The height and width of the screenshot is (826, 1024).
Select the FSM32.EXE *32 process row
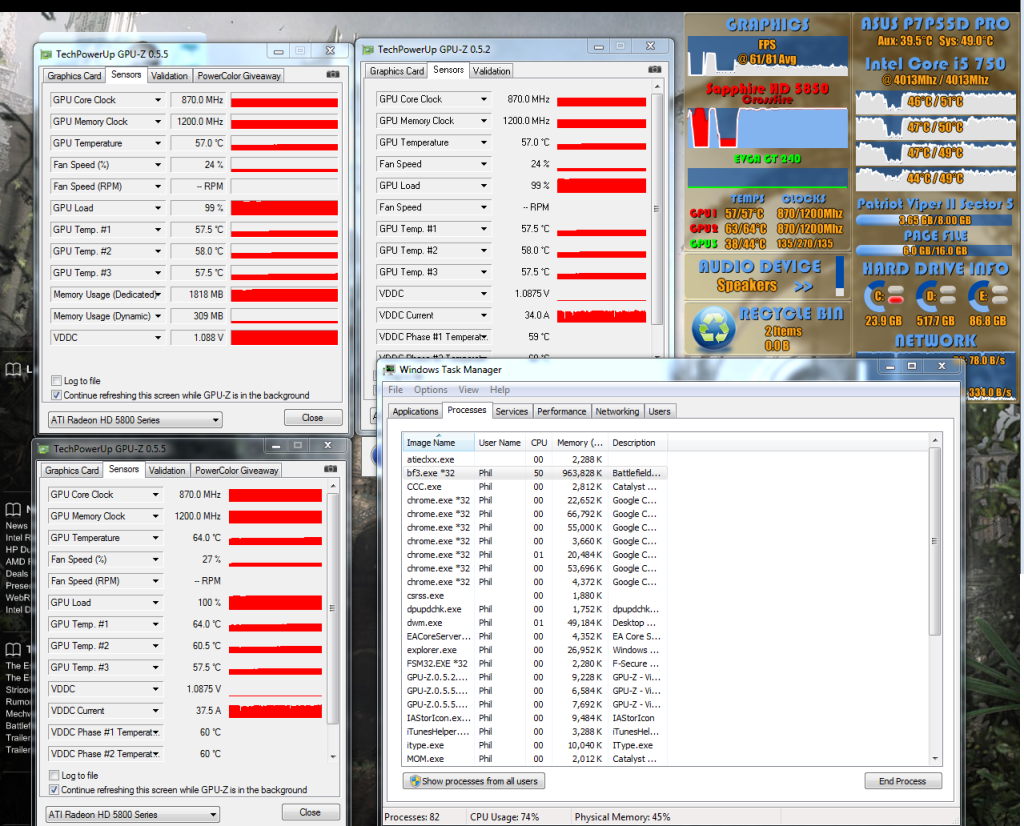534,663
